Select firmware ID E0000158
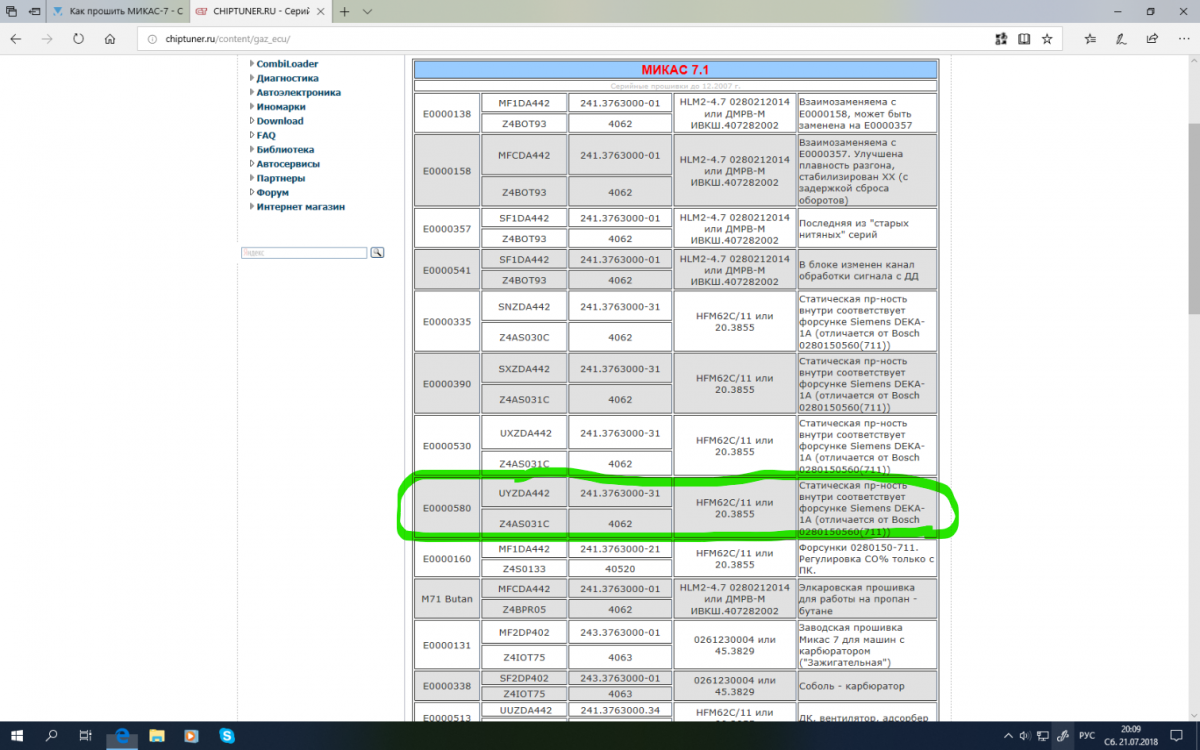The width and height of the screenshot is (1200, 750). [x=446, y=170]
